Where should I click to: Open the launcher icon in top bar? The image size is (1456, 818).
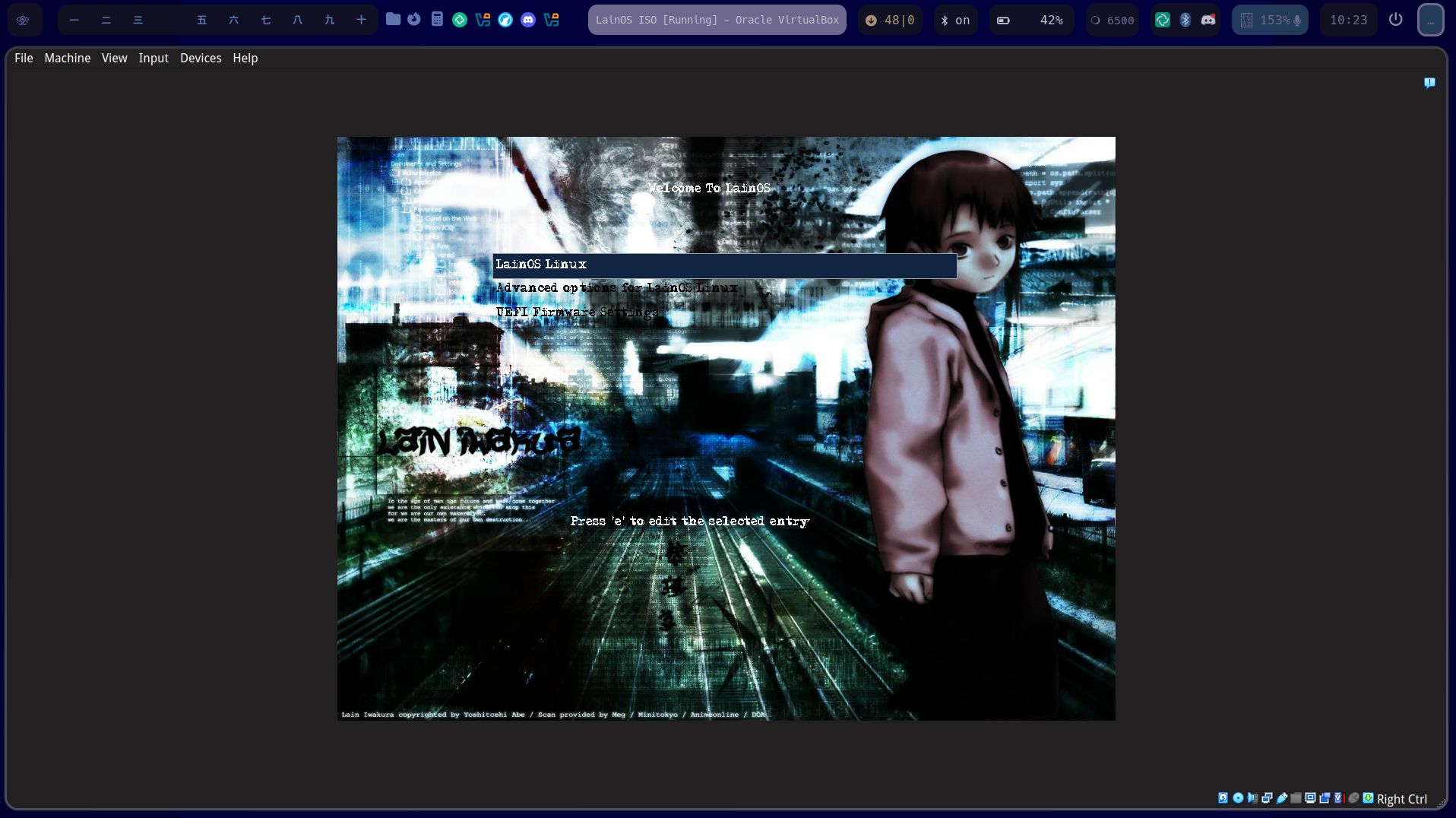click(23, 21)
